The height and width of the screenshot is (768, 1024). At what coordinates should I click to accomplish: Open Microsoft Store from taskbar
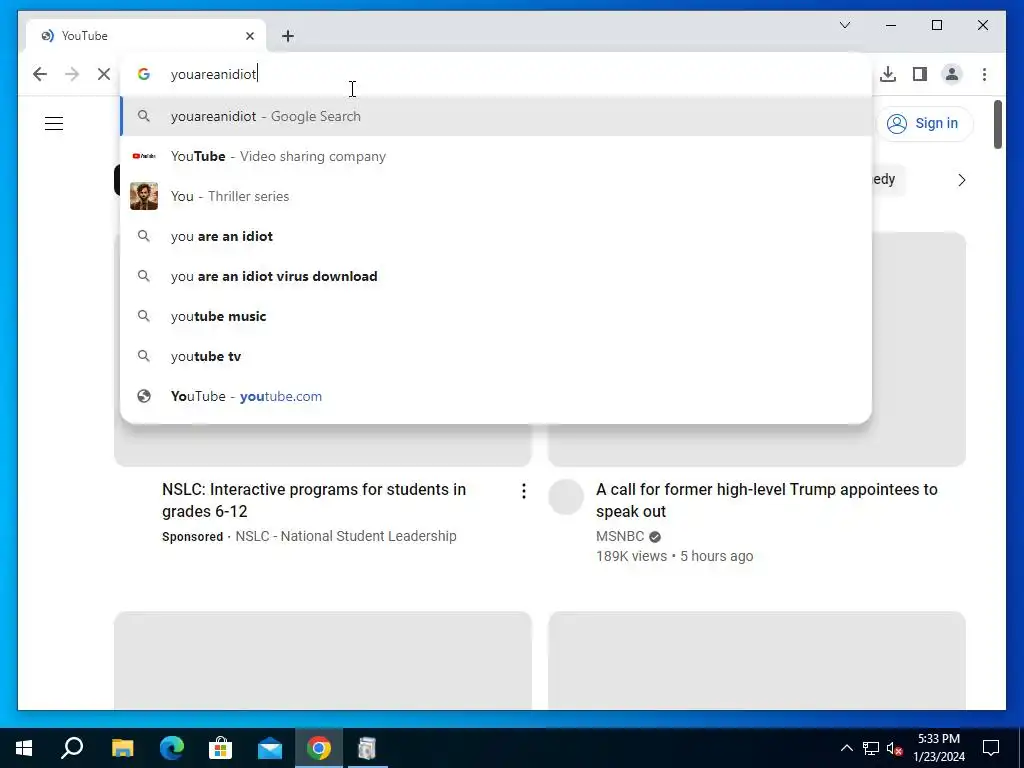click(x=221, y=748)
